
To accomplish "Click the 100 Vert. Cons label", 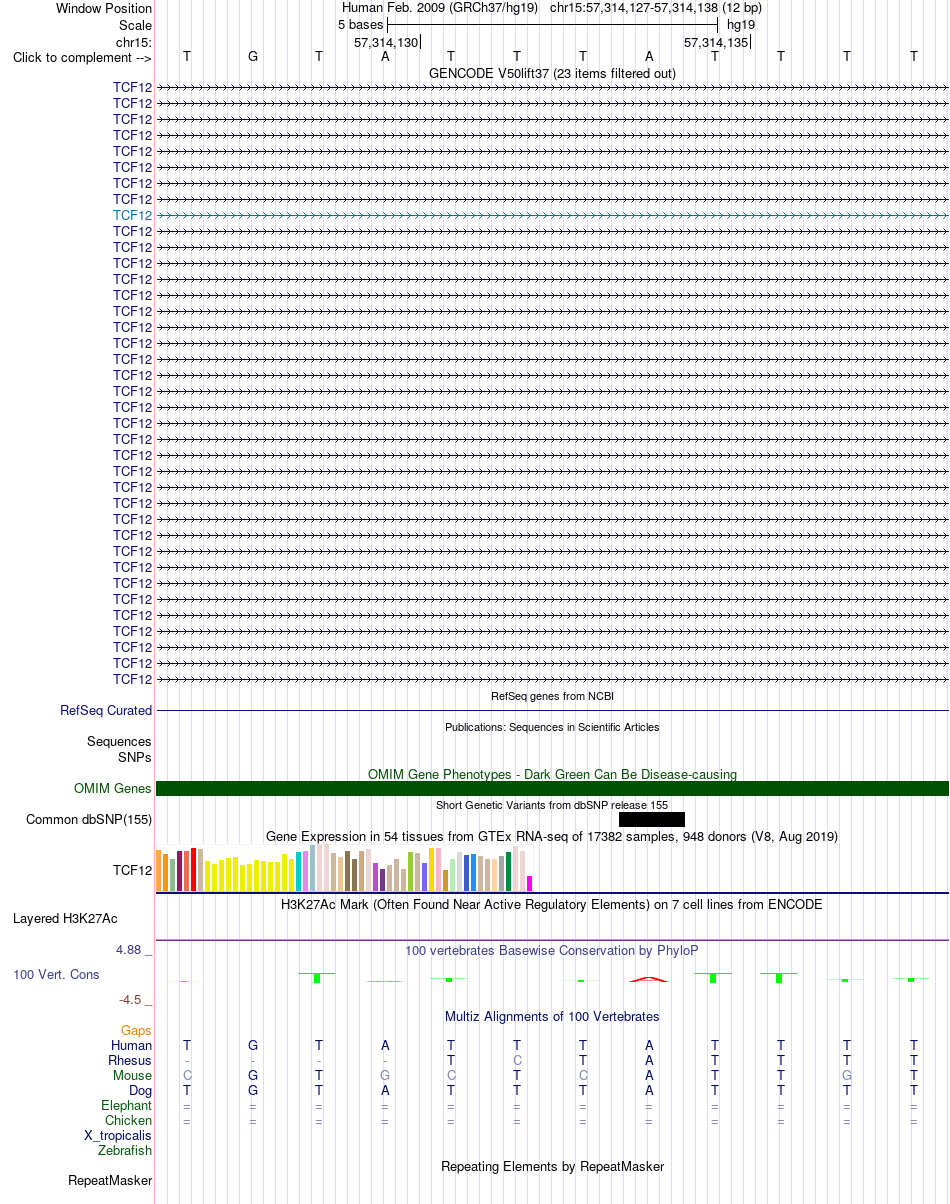I will 56,974.
